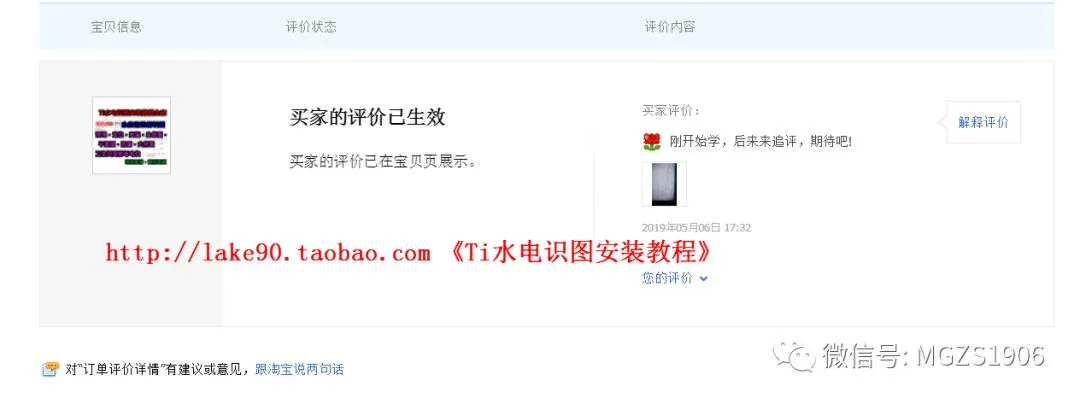The image size is (1080, 404).
Task: View the buyer's review photo thumbnail
Action: click(x=664, y=184)
